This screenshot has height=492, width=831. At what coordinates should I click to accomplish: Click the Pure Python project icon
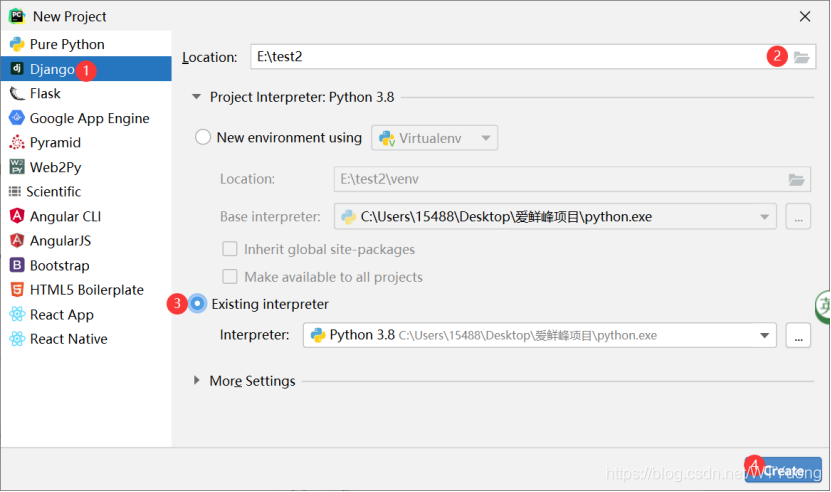17,44
